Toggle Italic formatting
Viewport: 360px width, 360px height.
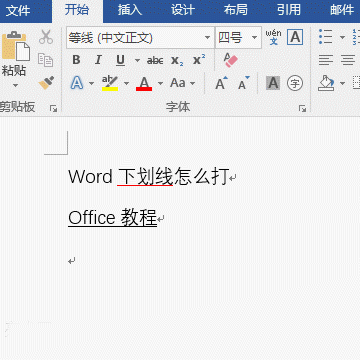pyautogui.click(x=98, y=60)
